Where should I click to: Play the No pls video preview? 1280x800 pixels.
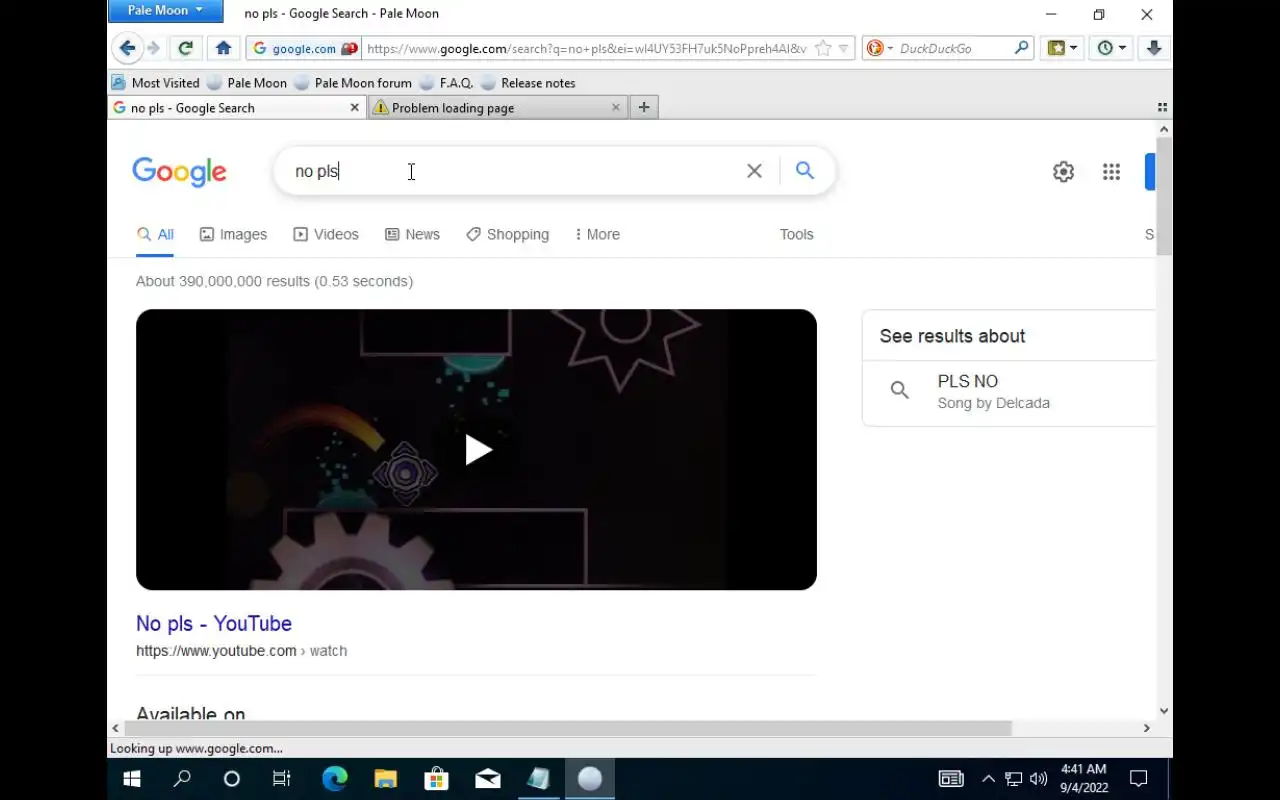pos(477,450)
